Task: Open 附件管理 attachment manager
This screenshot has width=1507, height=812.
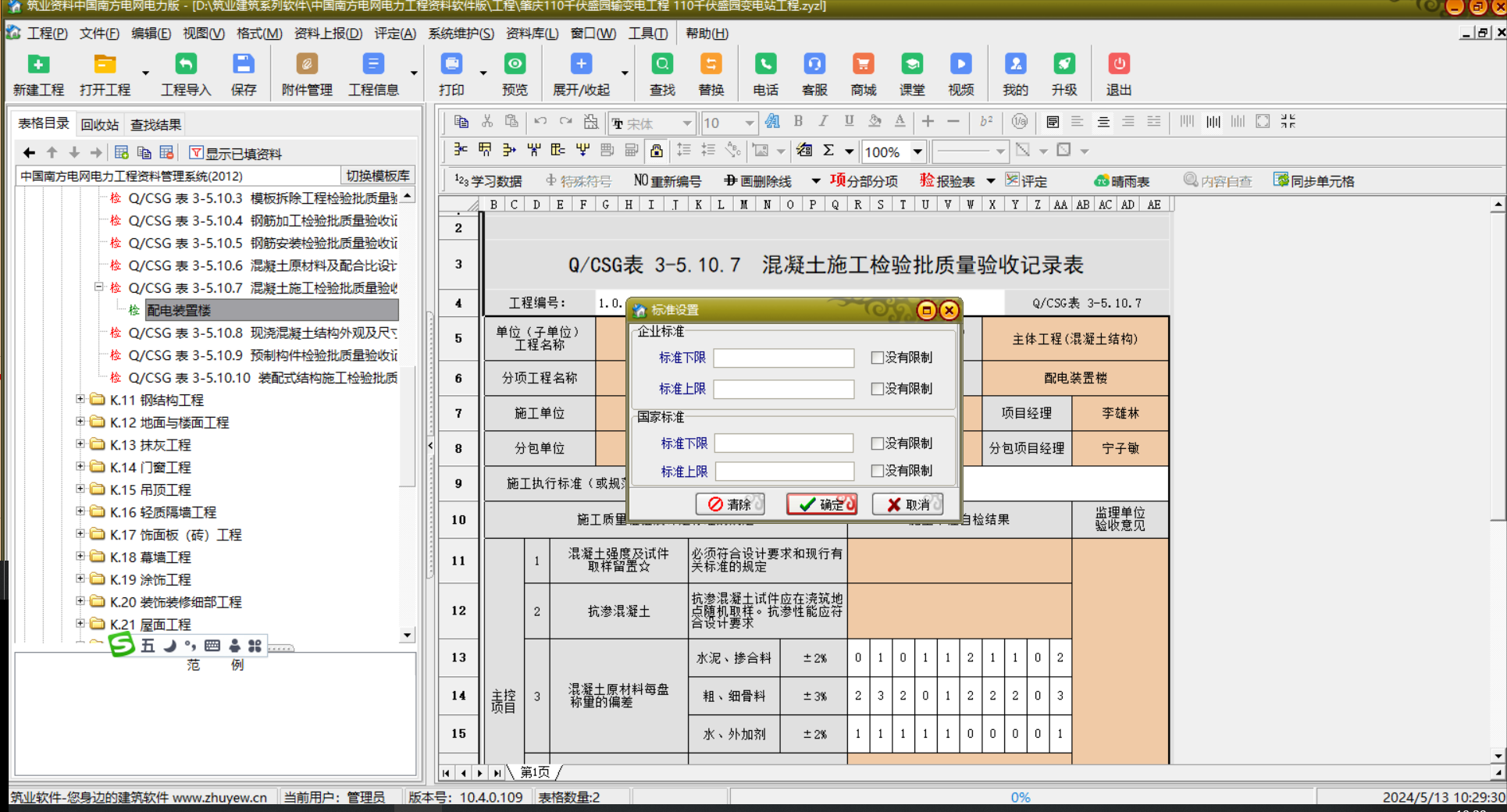Action: (x=307, y=65)
